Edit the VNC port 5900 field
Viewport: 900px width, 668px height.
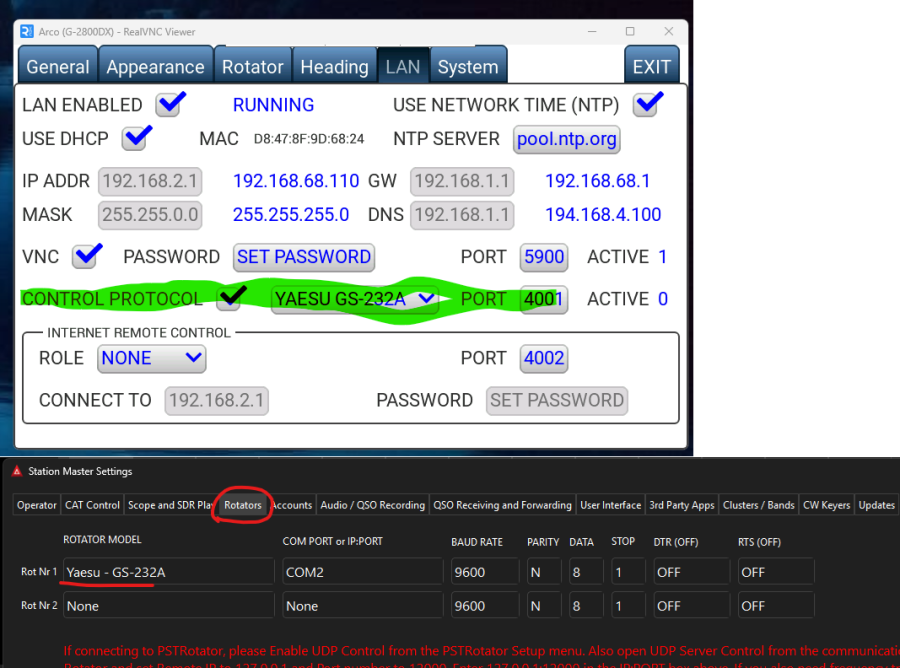pyautogui.click(x=544, y=257)
